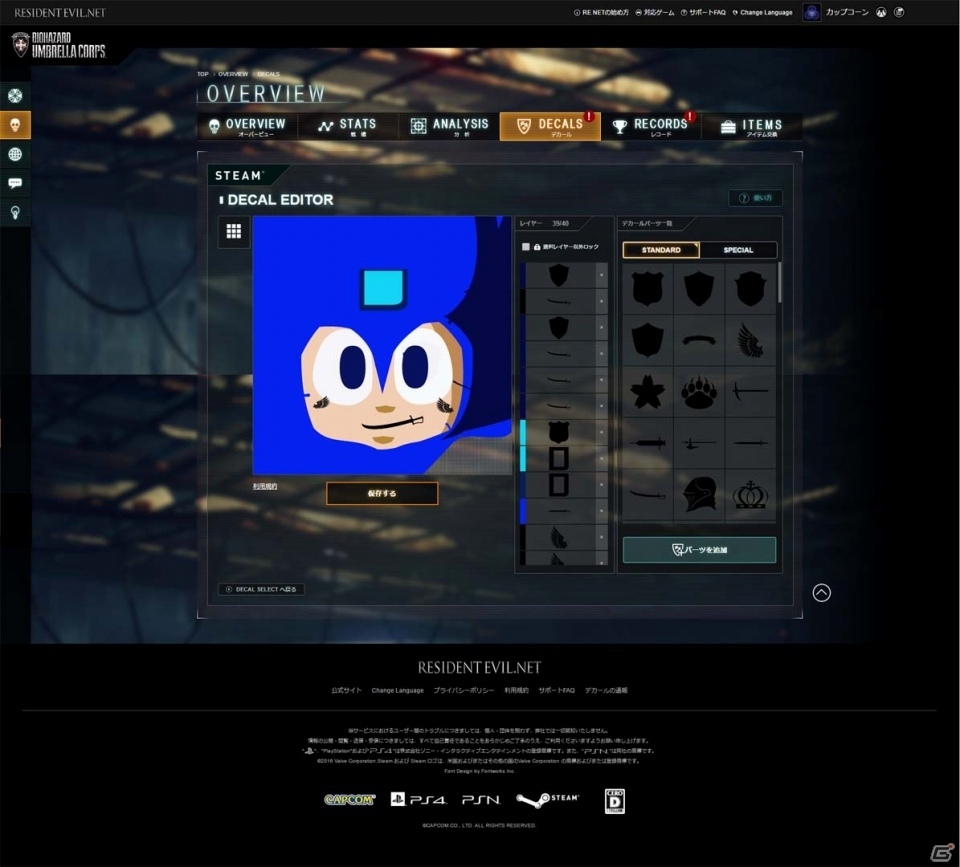Open the globe icon in left sidebar

pyautogui.click(x=15, y=154)
